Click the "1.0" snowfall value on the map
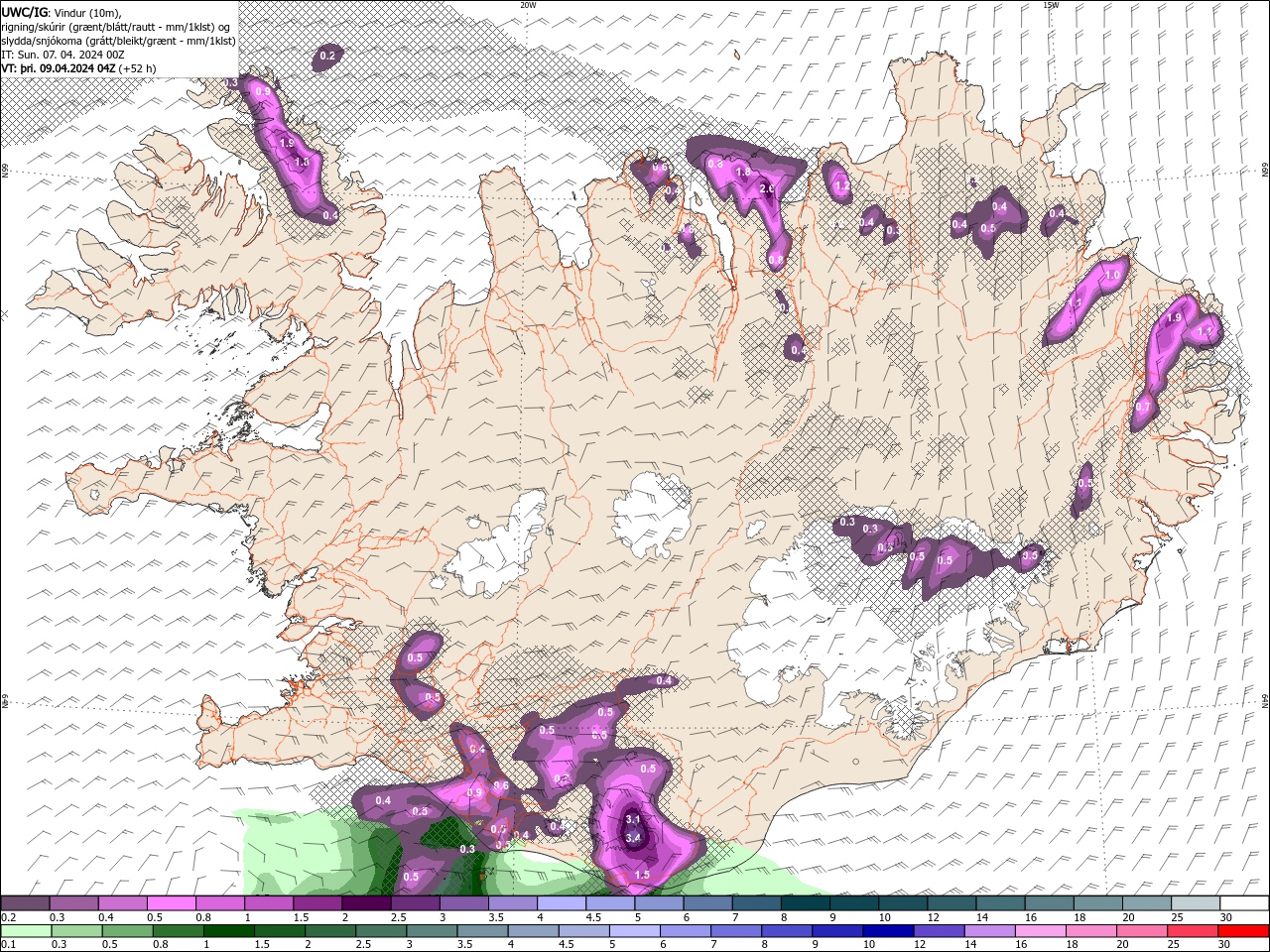Viewport: 1270px width, 952px height. click(x=1112, y=276)
